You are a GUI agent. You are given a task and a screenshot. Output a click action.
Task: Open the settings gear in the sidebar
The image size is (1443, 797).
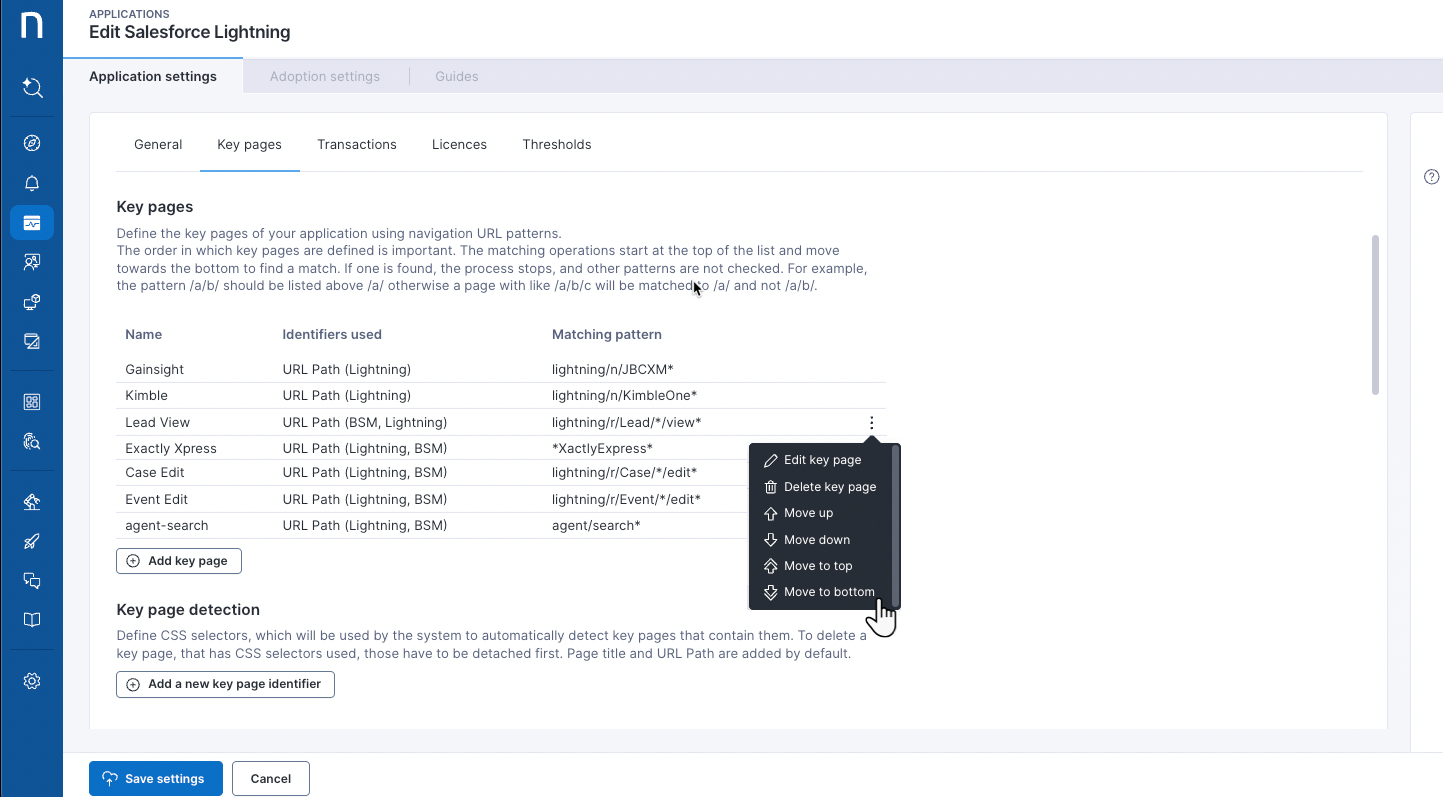(x=32, y=681)
